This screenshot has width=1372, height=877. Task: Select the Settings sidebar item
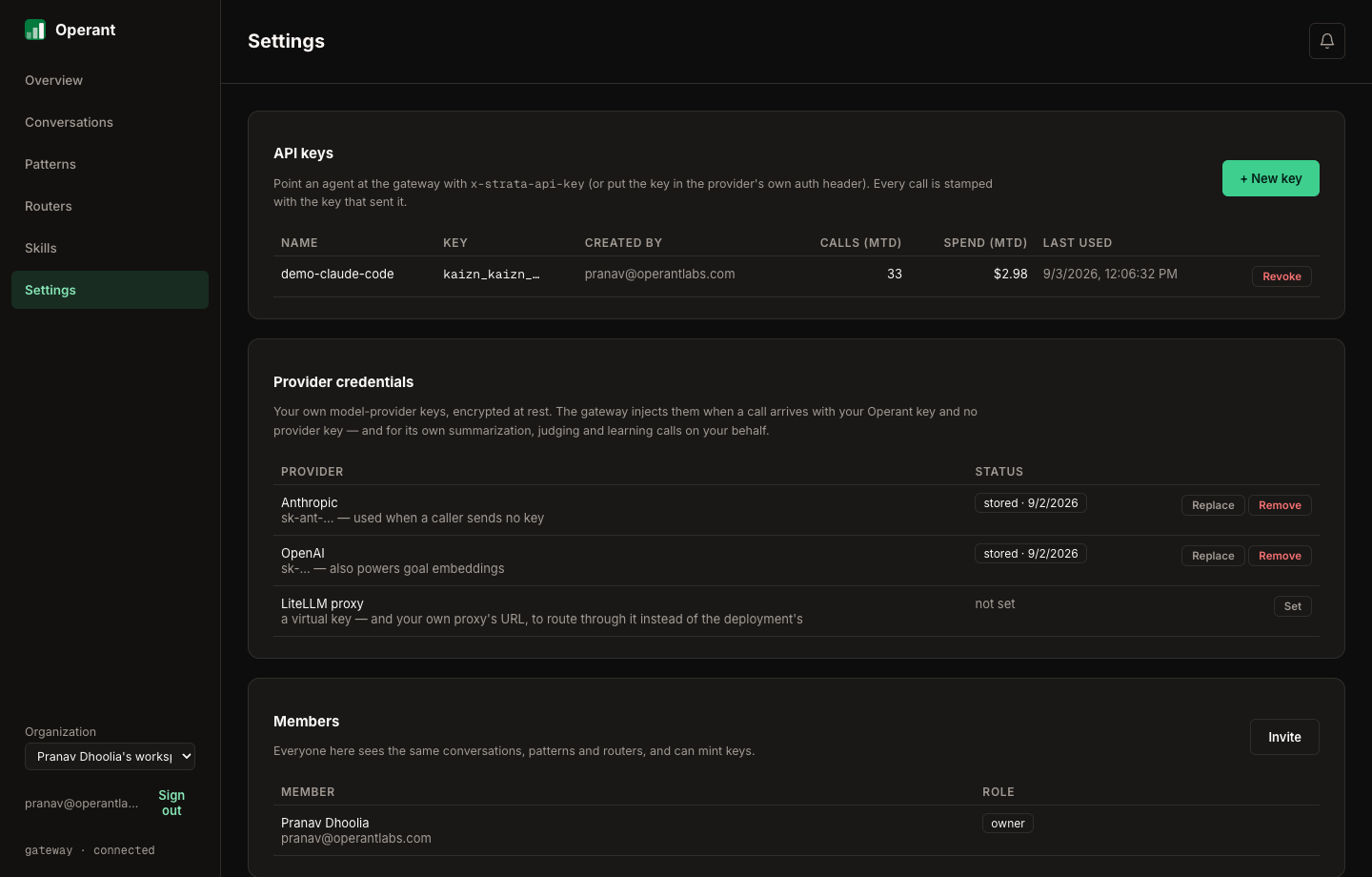click(x=110, y=290)
